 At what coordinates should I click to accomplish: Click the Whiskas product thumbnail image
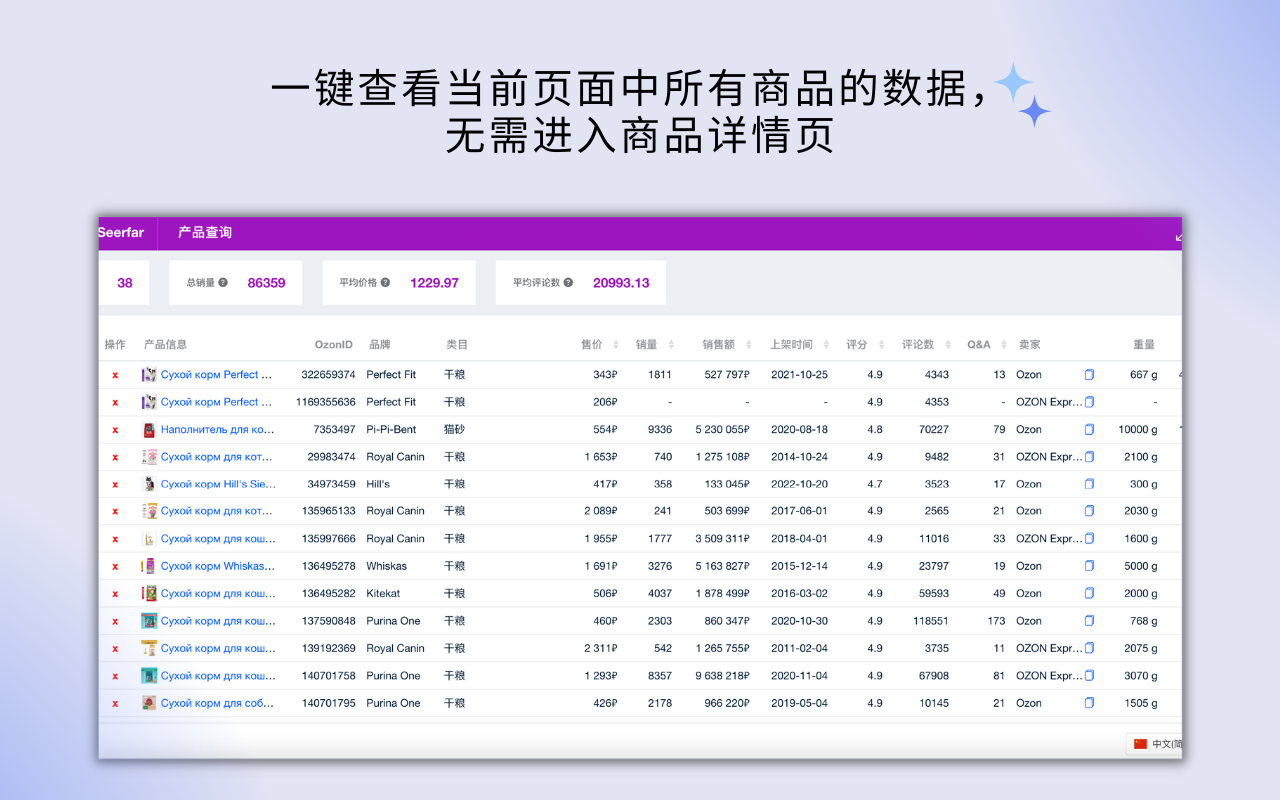(148, 565)
